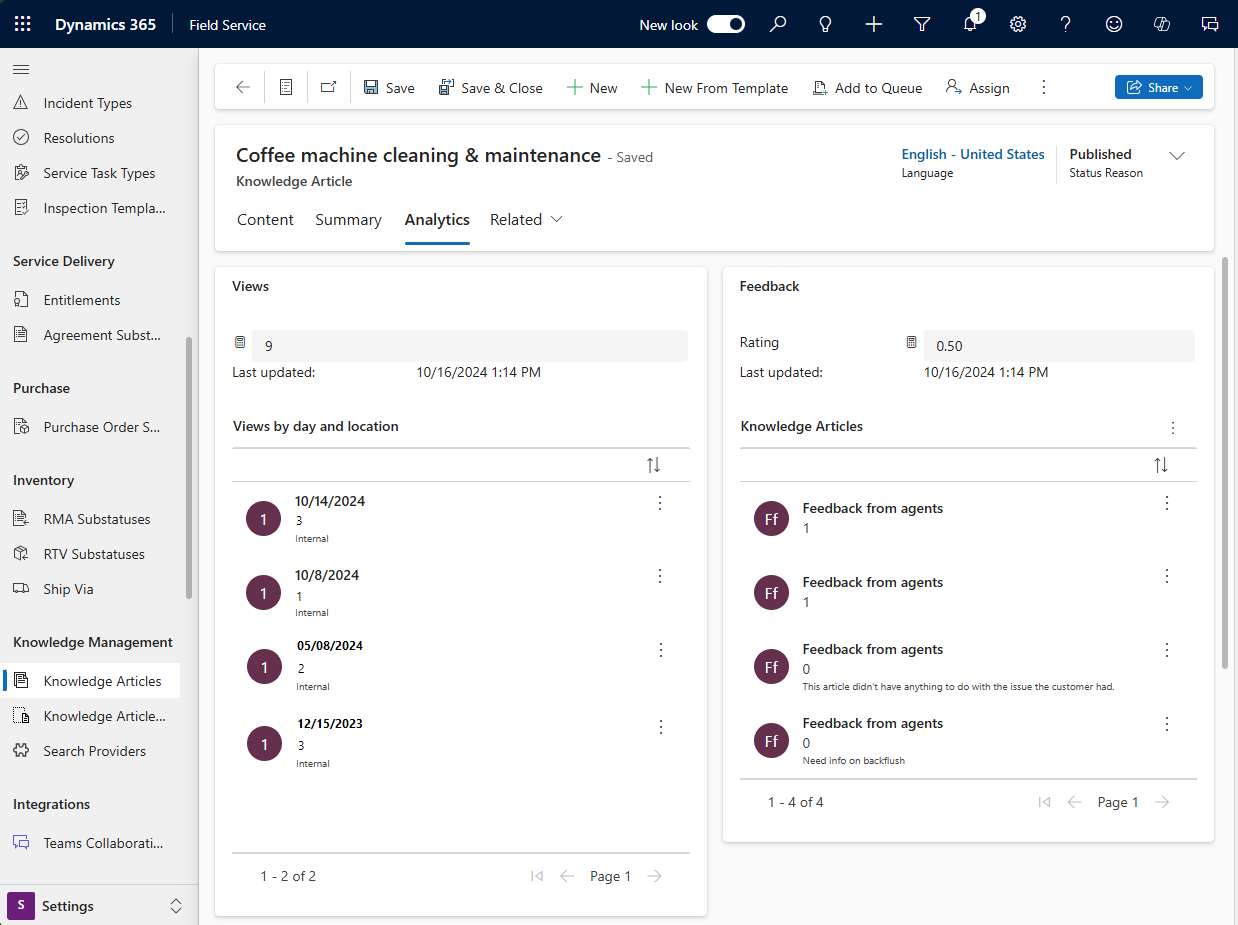This screenshot has height=925, width=1238.
Task: Sort the Views by day list
Action: [x=653, y=465]
